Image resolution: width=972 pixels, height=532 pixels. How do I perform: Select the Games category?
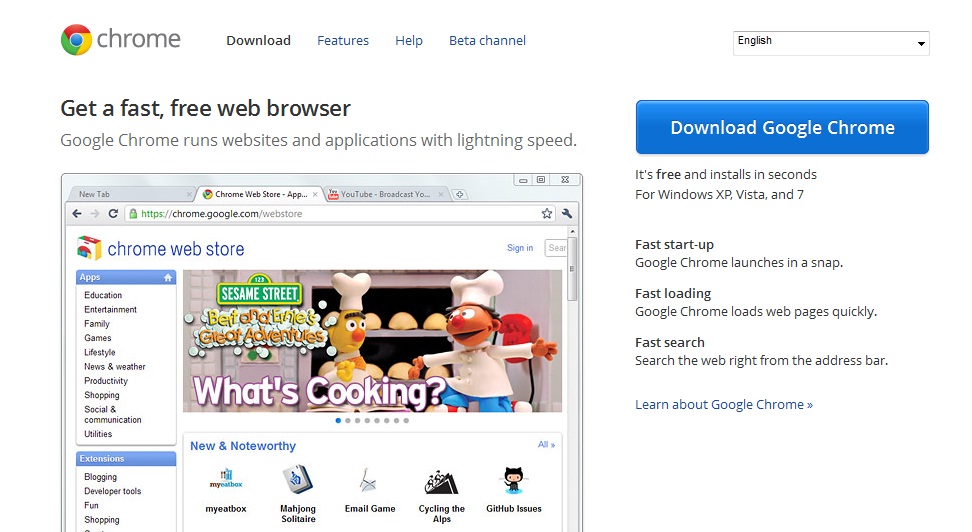point(98,338)
